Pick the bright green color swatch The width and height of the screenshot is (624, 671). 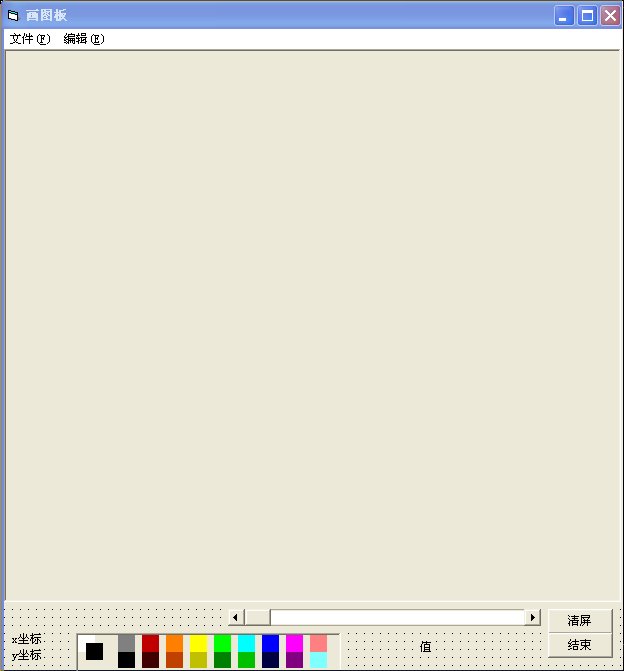click(222, 643)
